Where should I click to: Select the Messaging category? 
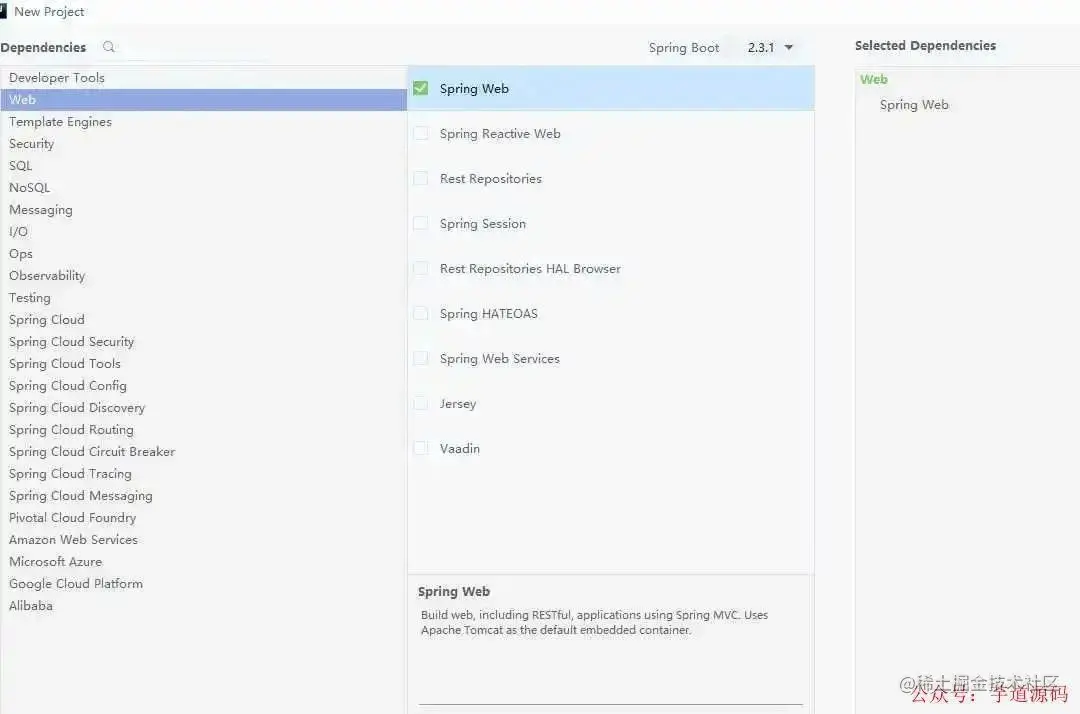click(x=204, y=210)
